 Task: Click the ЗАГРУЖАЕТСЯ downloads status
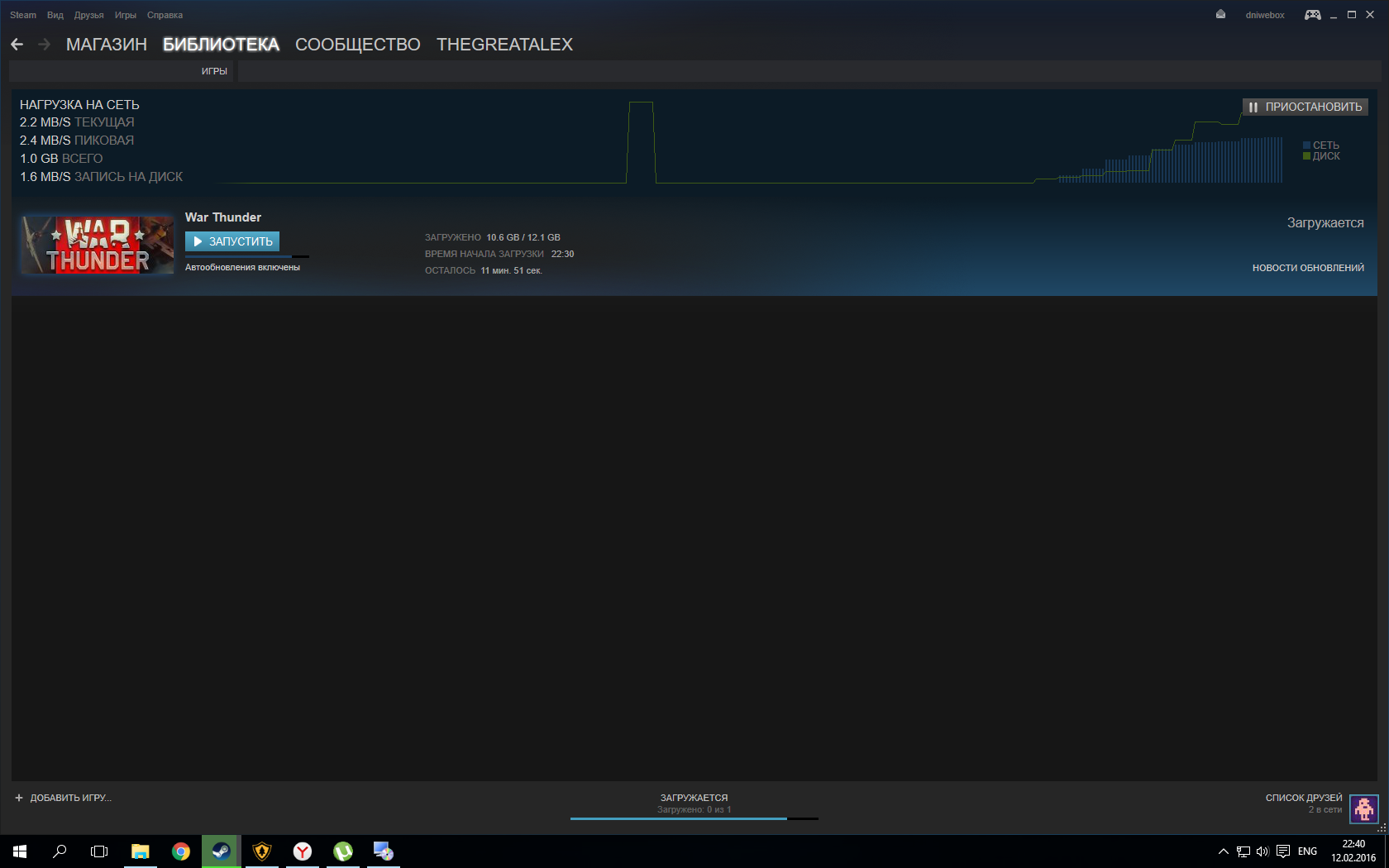click(694, 798)
